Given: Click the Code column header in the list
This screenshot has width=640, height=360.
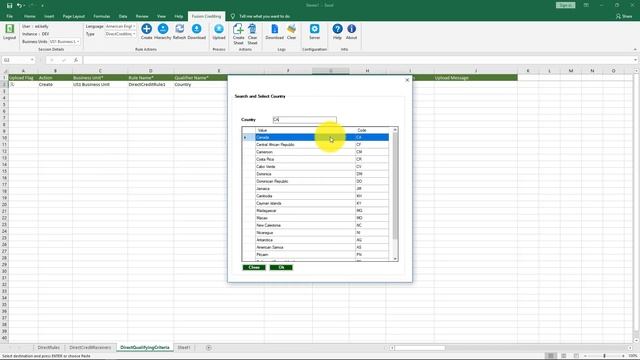Looking at the screenshot, I should click(372, 130).
